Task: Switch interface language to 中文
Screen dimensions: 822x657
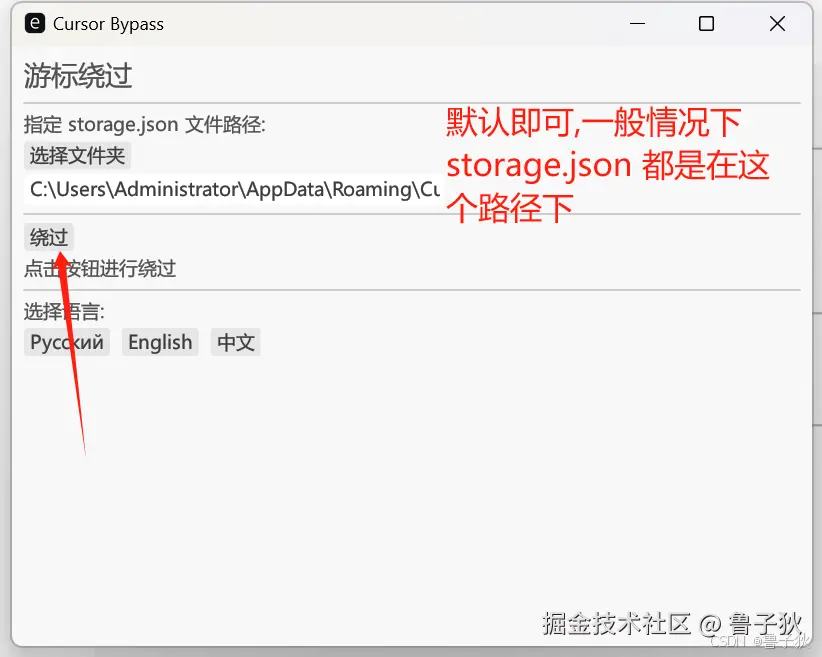Action: tap(235, 342)
